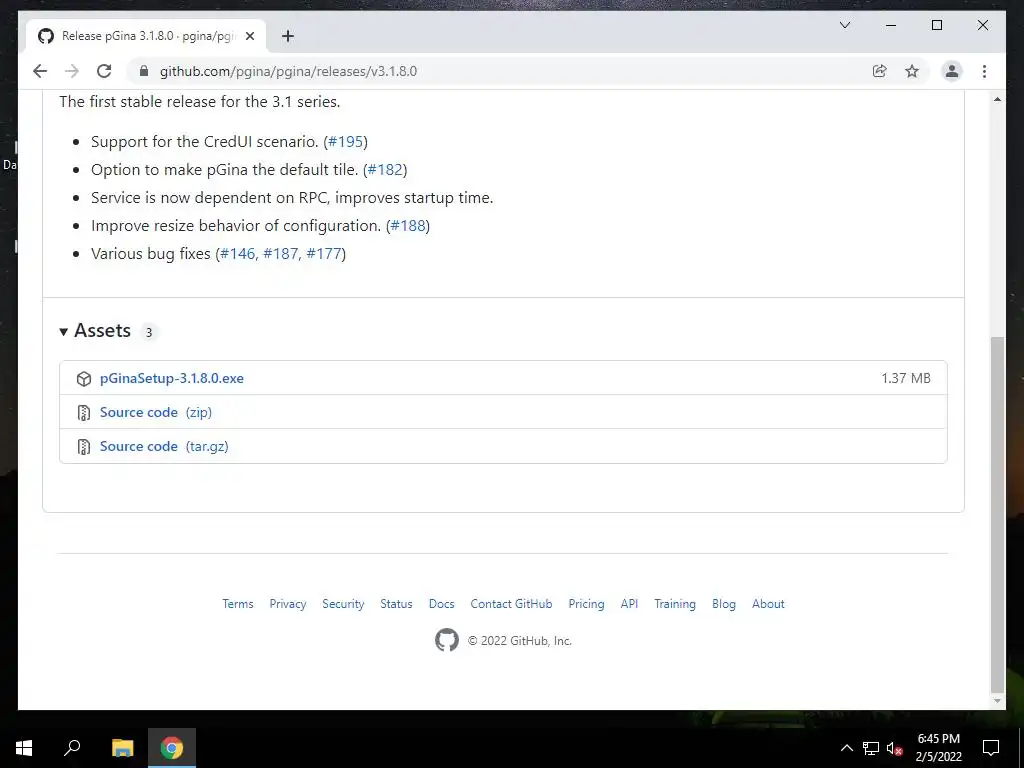Open a new browser tab

(x=287, y=36)
